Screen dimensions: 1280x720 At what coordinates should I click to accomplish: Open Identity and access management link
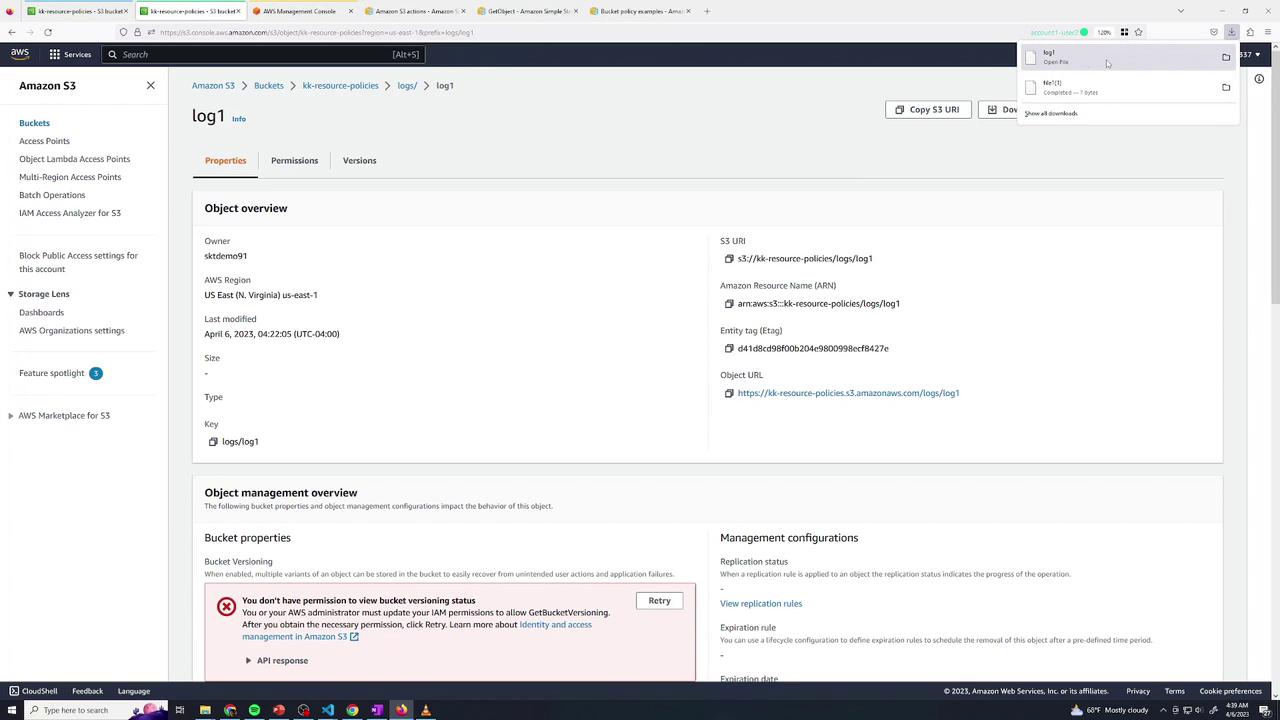coord(416,631)
